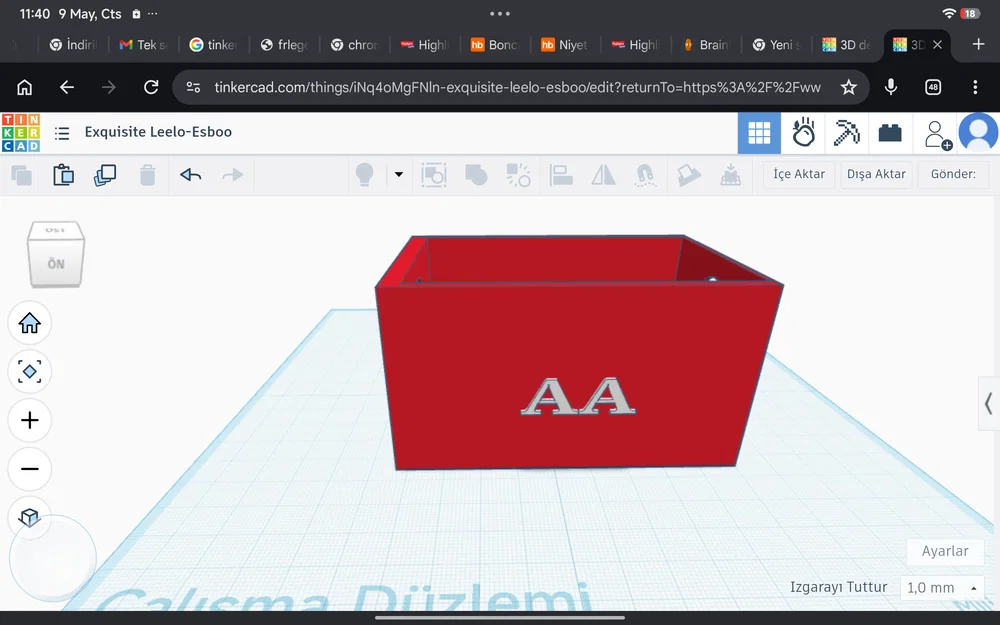This screenshot has width=1000, height=625.
Task: Open the 1,0 mm snap grid dropdown
Action: click(x=943, y=587)
